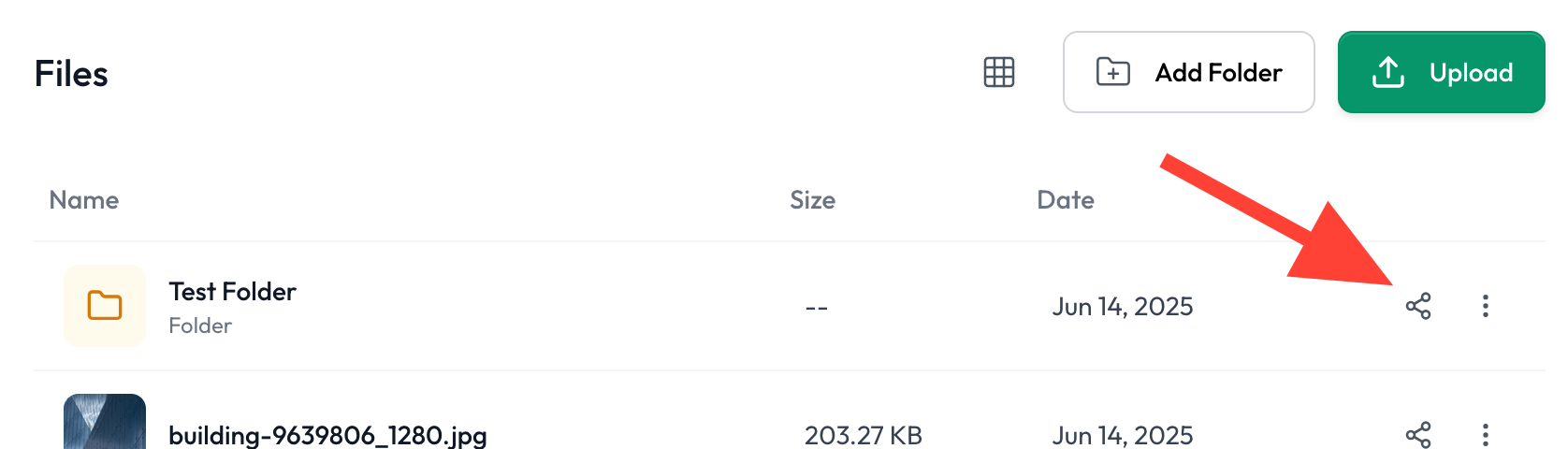The width and height of the screenshot is (1568, 449).
Task: Share the Test Folder
Action: coord(1418,306)
